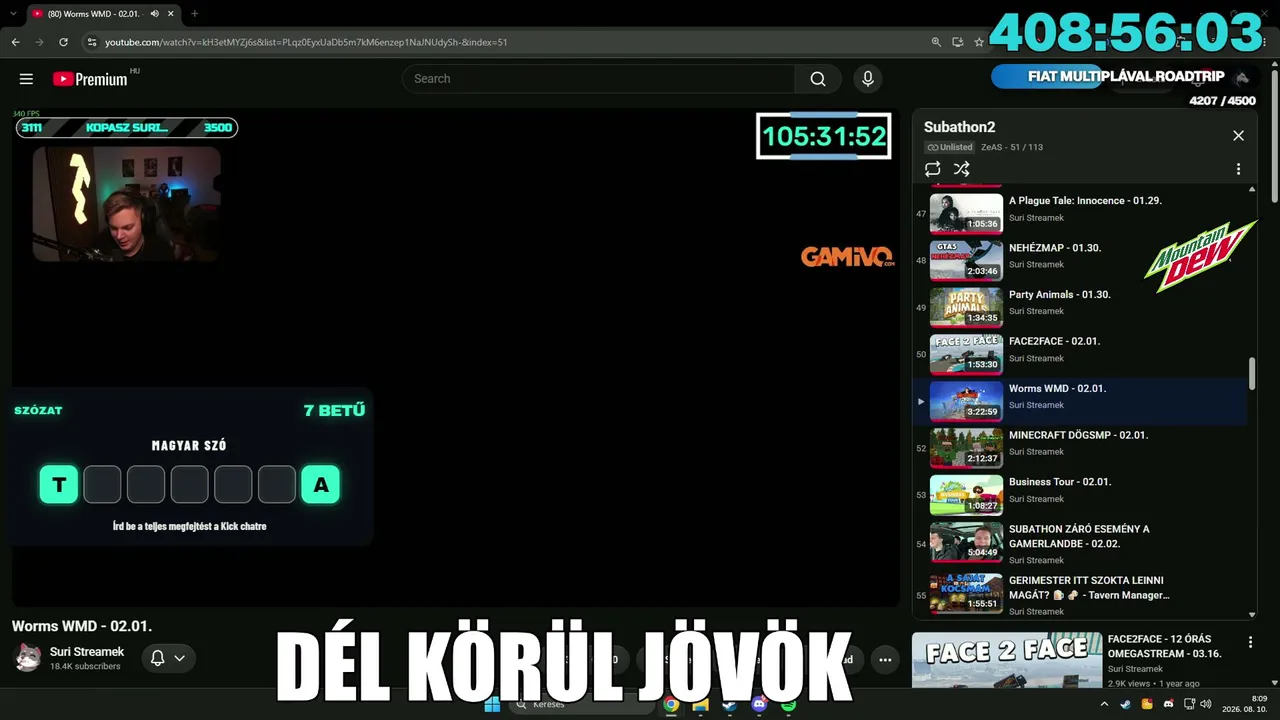Screen dimensions: 1280x720
Task: Open the tab search dropdown arrow
Action: [x=13, y=14]
